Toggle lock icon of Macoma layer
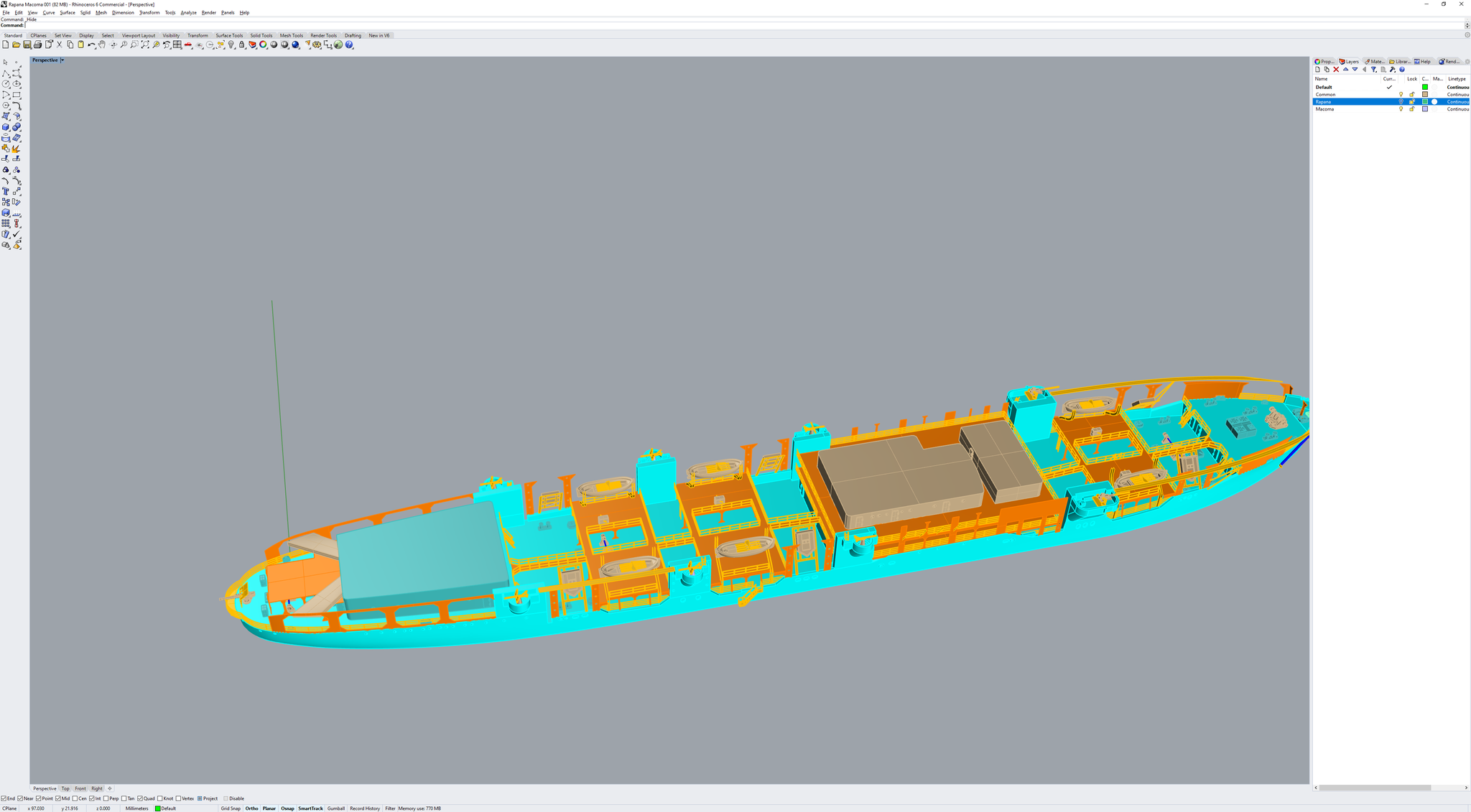The height and width of the screenshot is (812, 1471). (x=1412, y=109)
